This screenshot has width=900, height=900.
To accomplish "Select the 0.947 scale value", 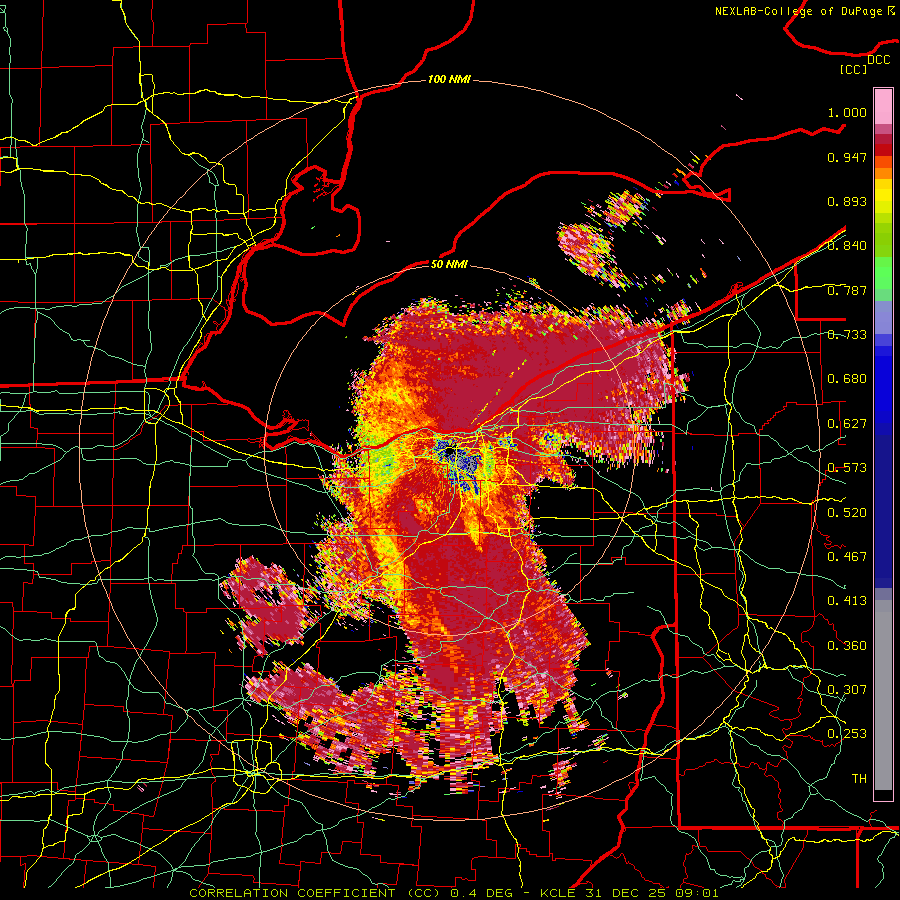I will (x=847, y=157).
